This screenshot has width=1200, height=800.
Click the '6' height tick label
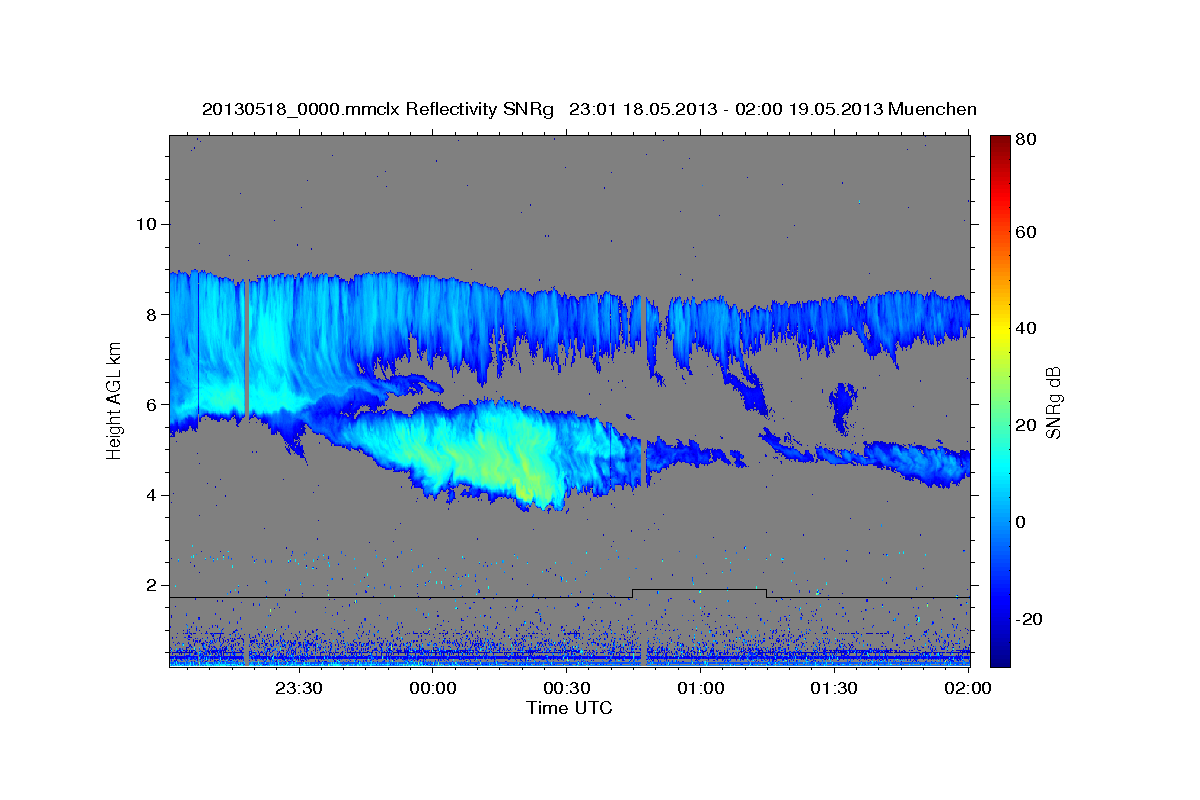pos(151,405)
